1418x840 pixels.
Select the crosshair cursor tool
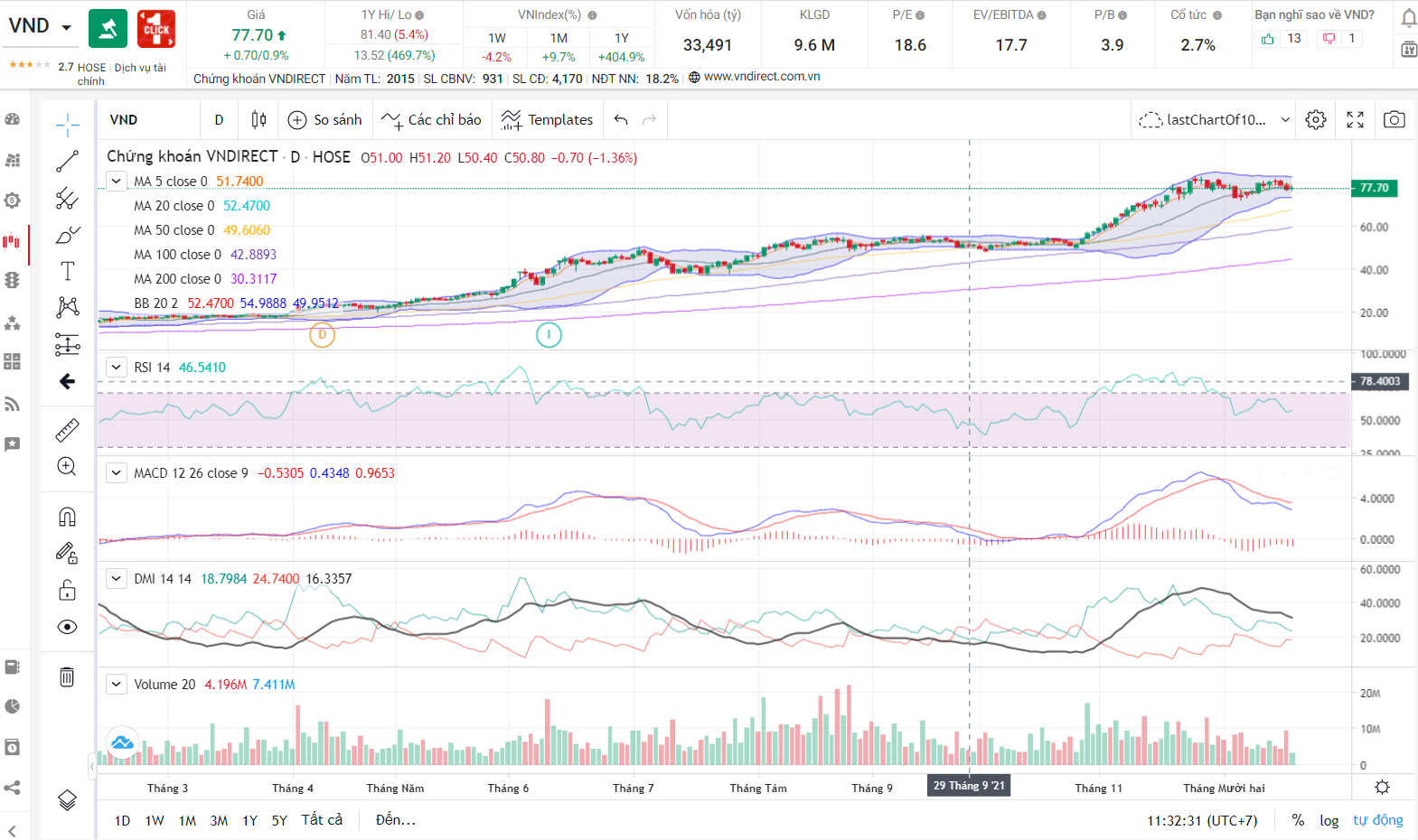click(68, 125)
